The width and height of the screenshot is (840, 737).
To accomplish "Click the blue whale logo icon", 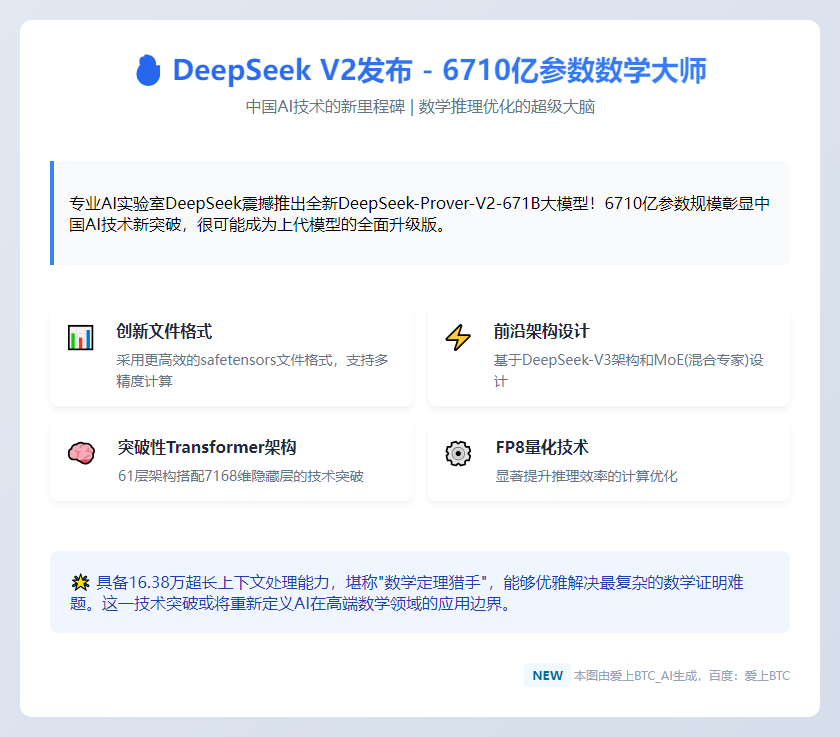I will (148, 70).
